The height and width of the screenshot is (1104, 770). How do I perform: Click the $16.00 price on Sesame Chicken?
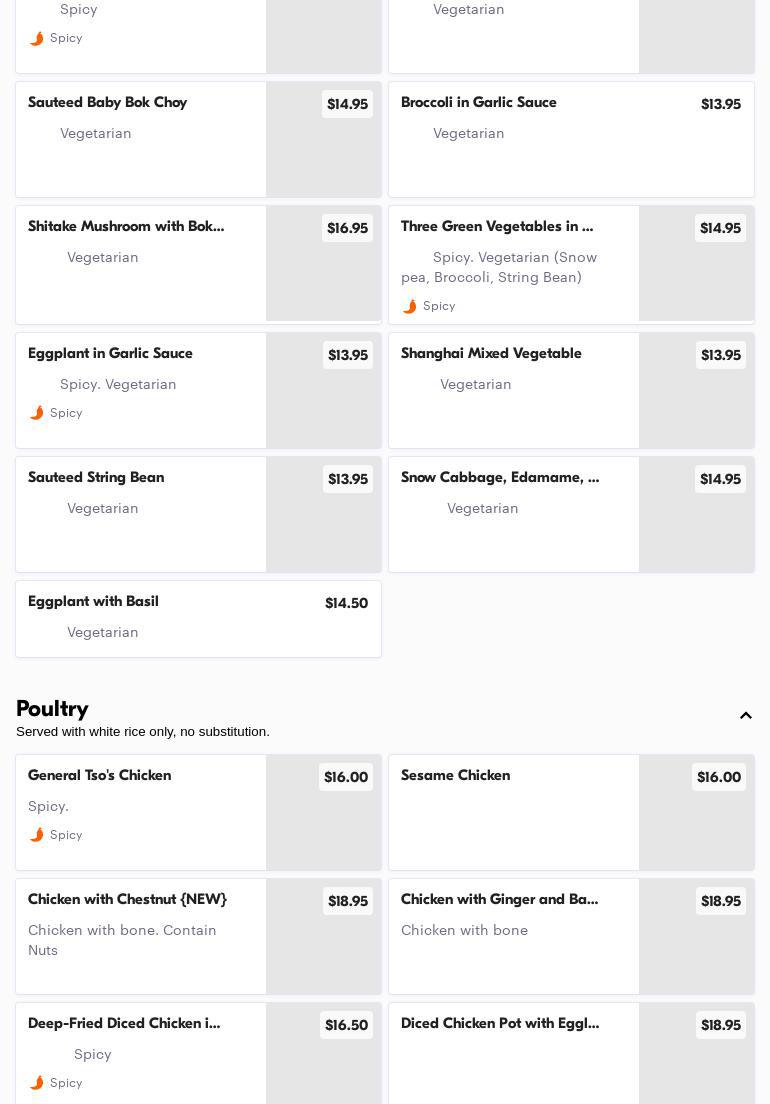click(x=718, y=777)
